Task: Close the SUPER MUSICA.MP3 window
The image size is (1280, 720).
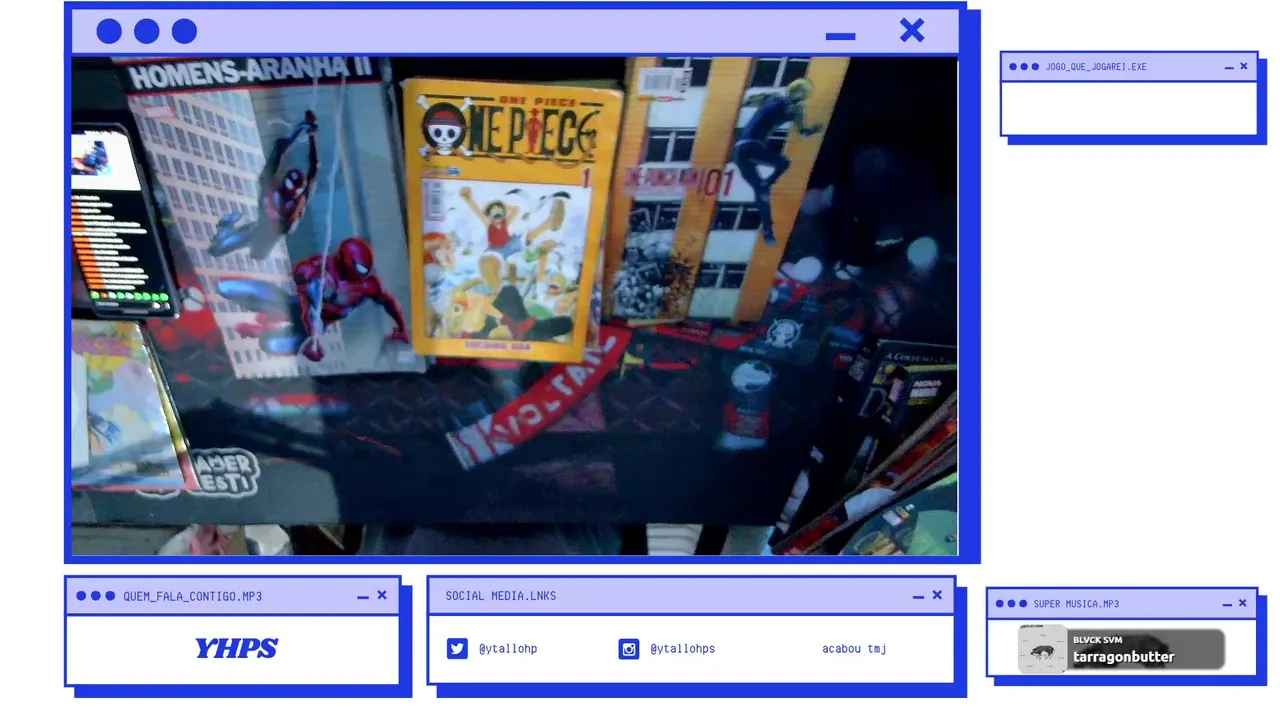Action: point(1243,603)
